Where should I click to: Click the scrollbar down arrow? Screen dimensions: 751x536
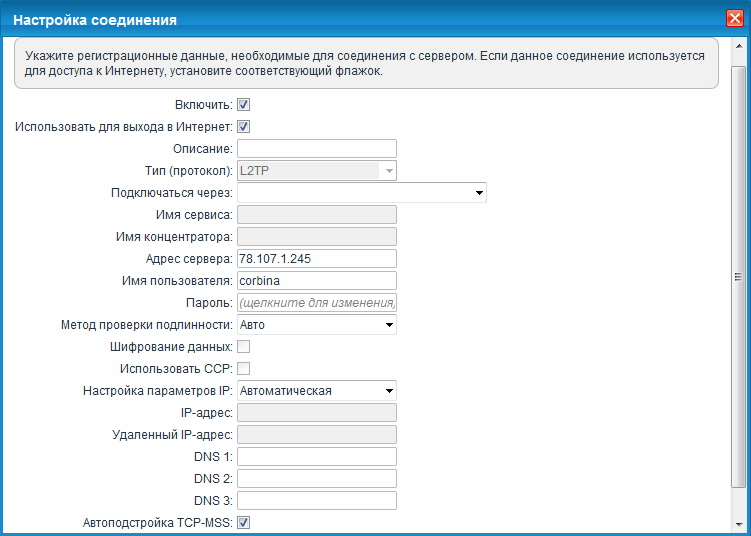click(739, 526)
